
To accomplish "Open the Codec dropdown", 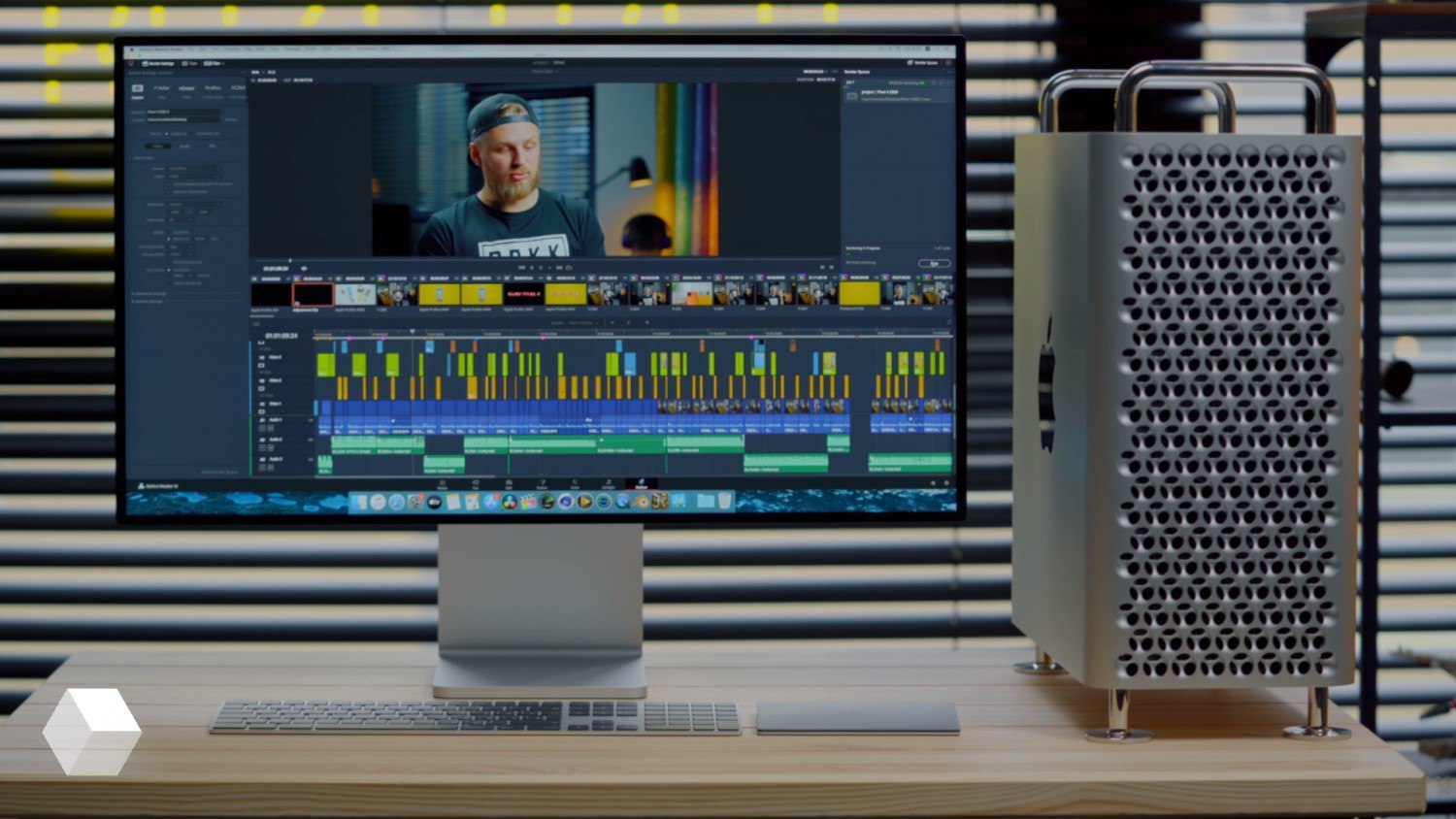I will point(194,177).
